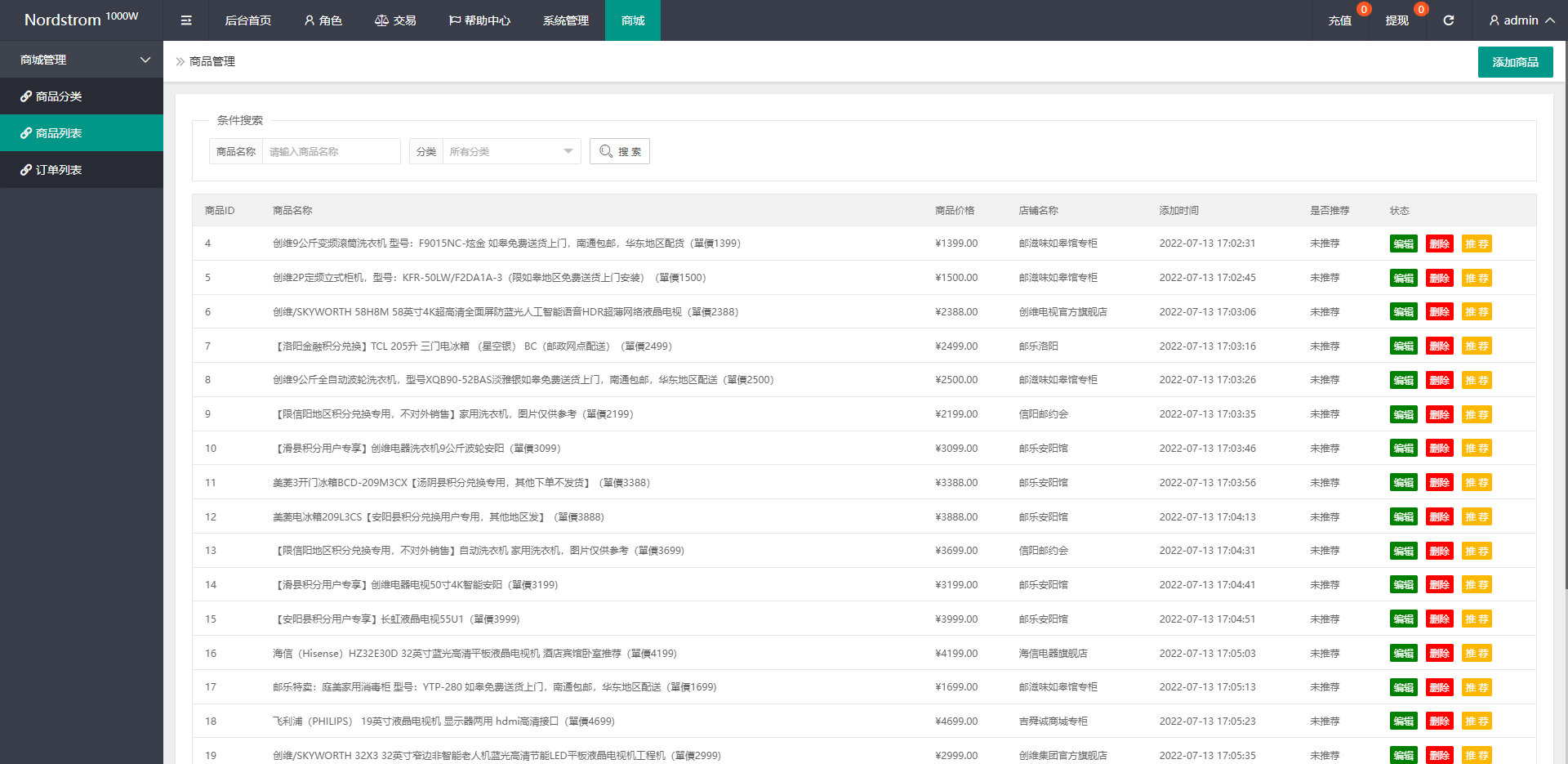Open the 交易 menu in top navigation
1568x764 pixels.
point(395,20)
